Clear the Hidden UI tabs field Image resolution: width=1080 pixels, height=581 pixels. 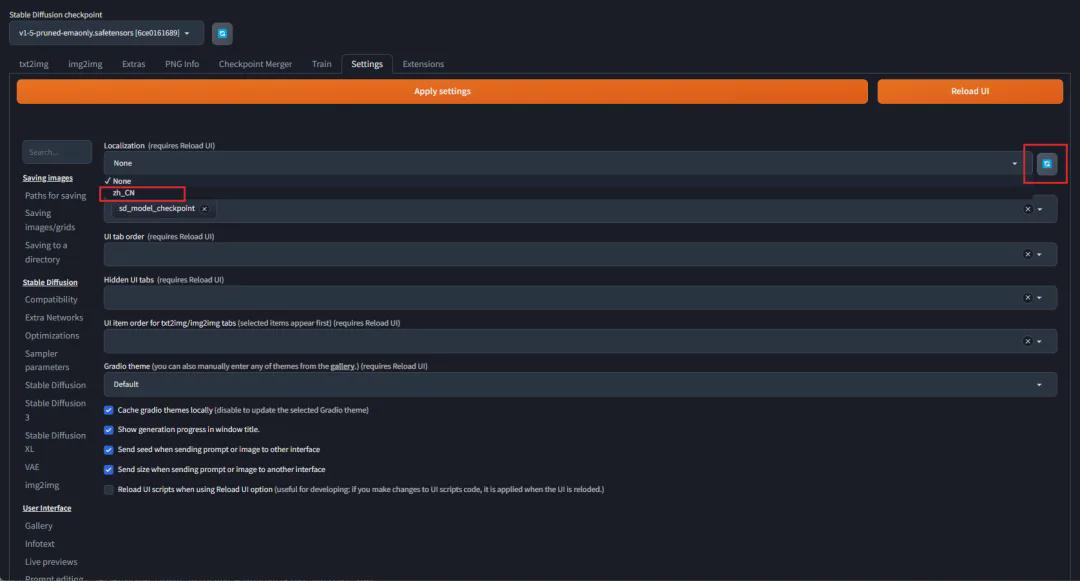1027,297
